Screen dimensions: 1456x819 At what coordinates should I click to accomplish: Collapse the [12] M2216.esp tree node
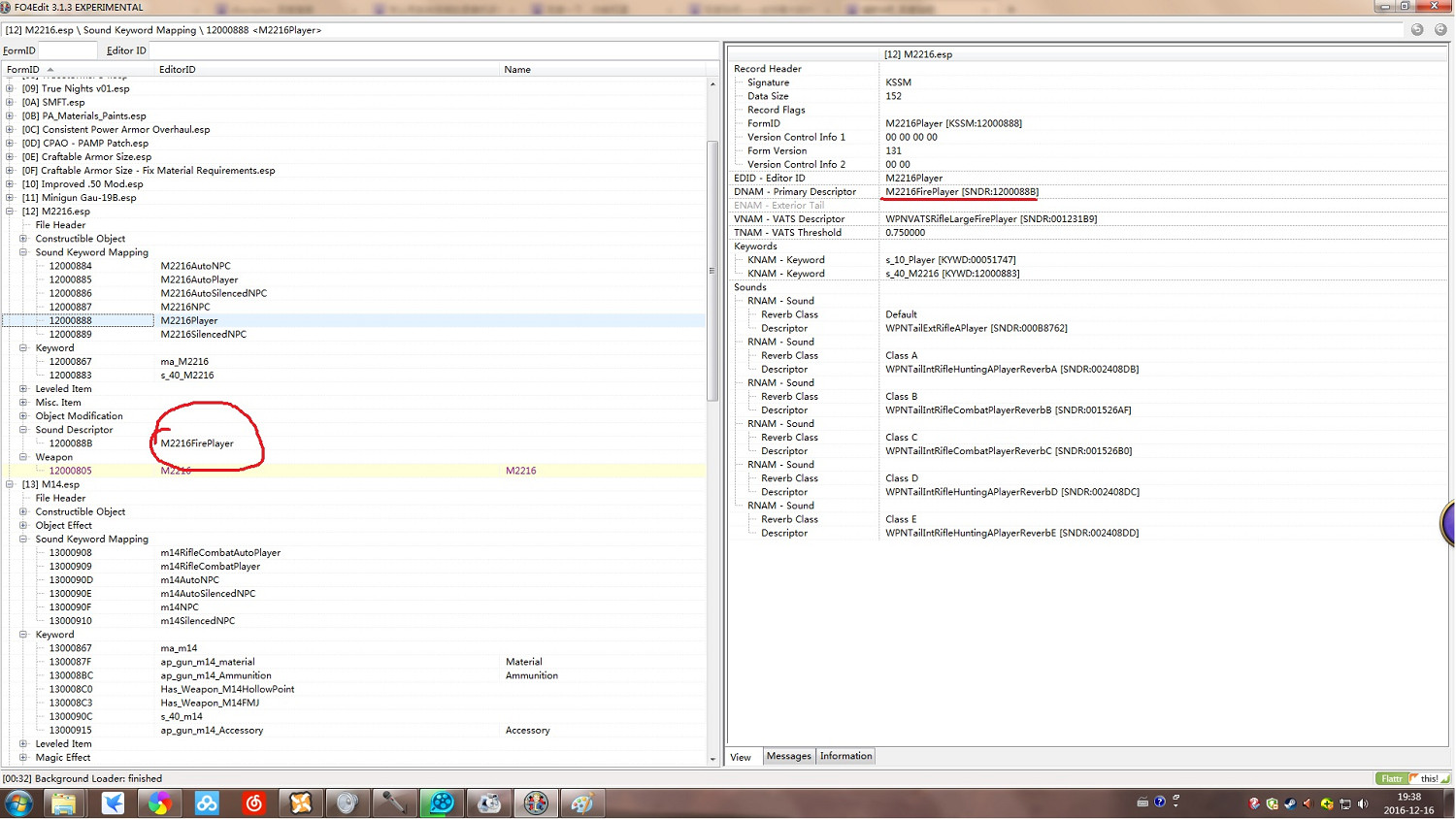[10, 212]
